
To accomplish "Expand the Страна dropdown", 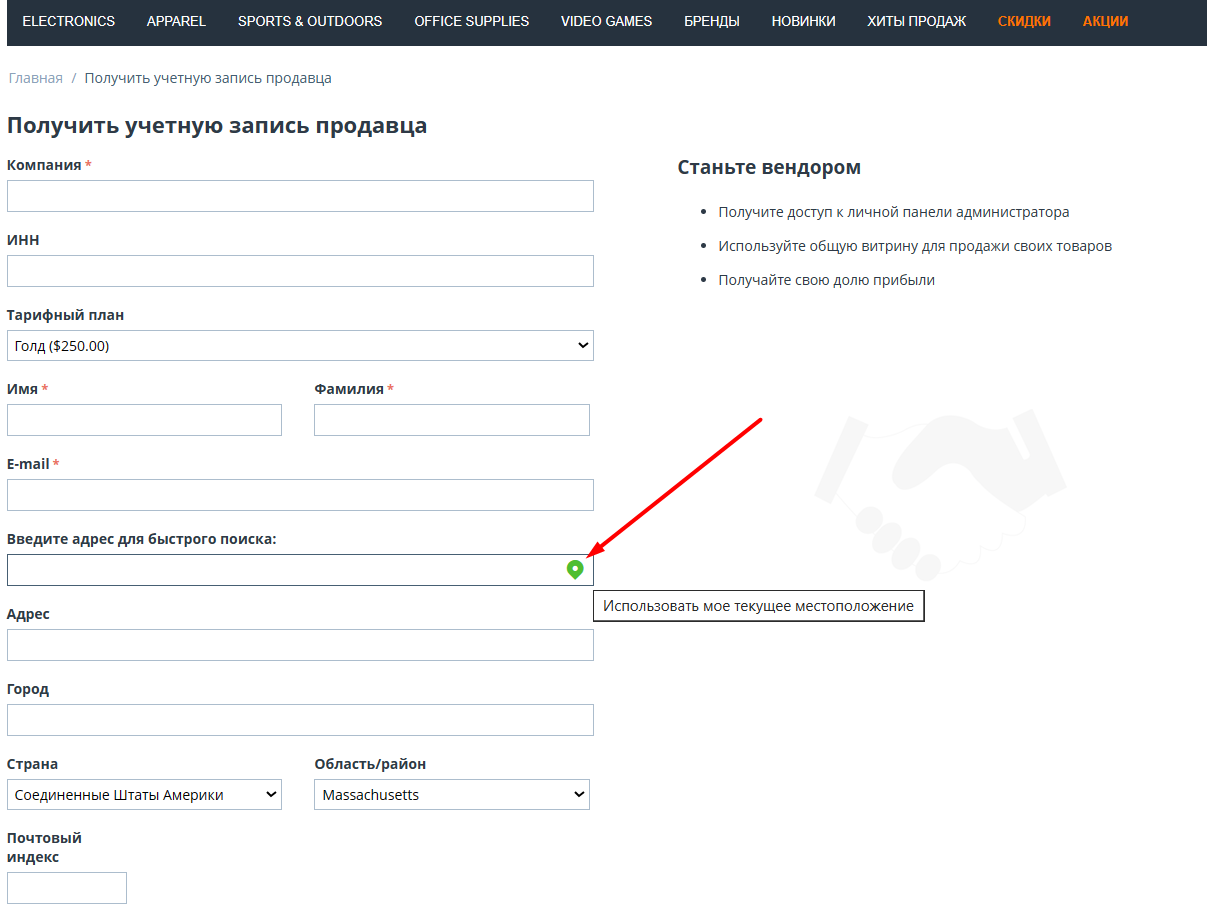I will tap(144, 795).
